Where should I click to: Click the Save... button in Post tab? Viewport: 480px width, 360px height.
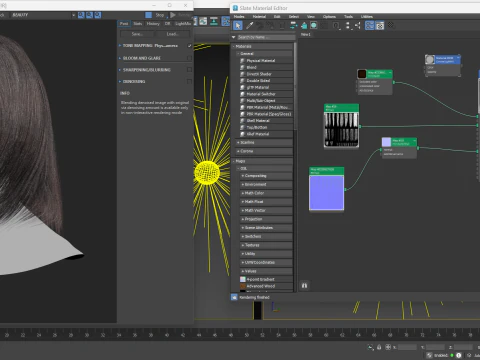(137, 34)
